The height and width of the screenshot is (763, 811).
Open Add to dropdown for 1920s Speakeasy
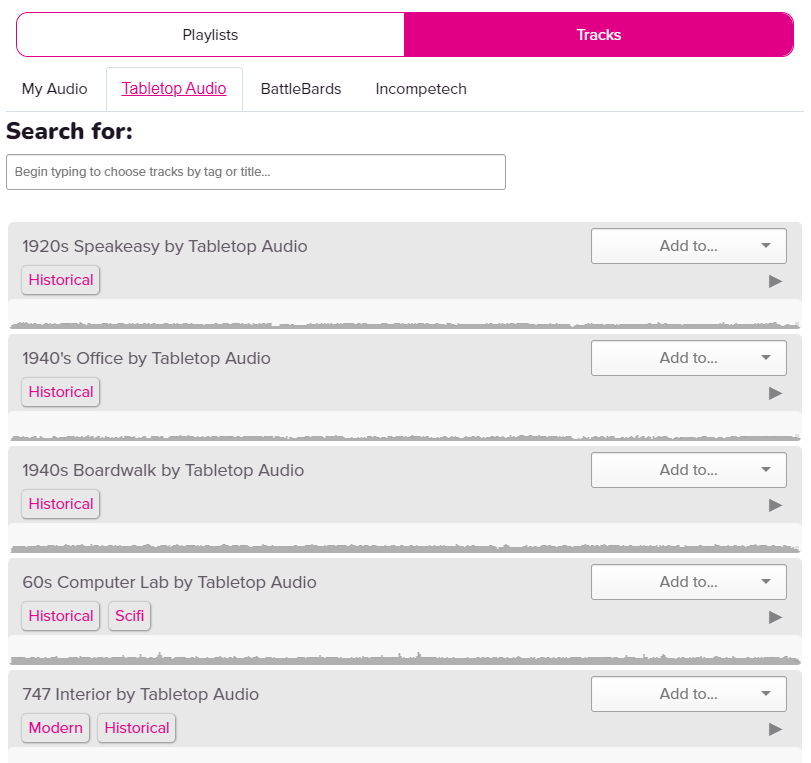click(688, 246)
